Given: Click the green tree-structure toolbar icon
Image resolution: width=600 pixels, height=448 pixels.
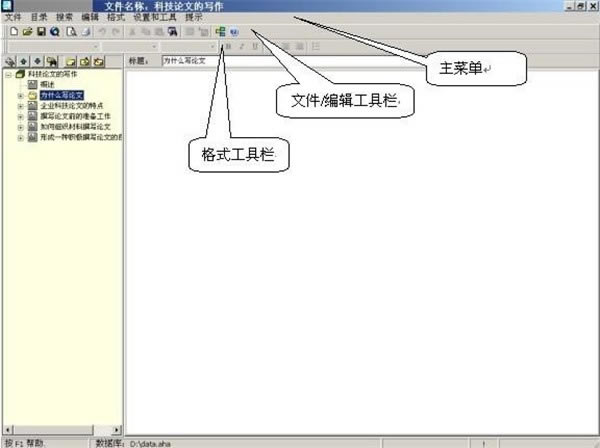Looking at the screenshot, I should (220, 31).
